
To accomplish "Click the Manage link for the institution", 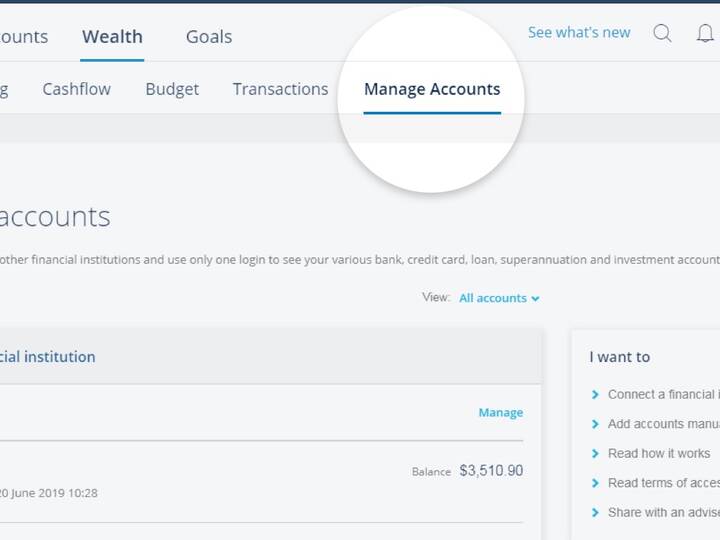I will pyautogui.click(x=501, y=413).
